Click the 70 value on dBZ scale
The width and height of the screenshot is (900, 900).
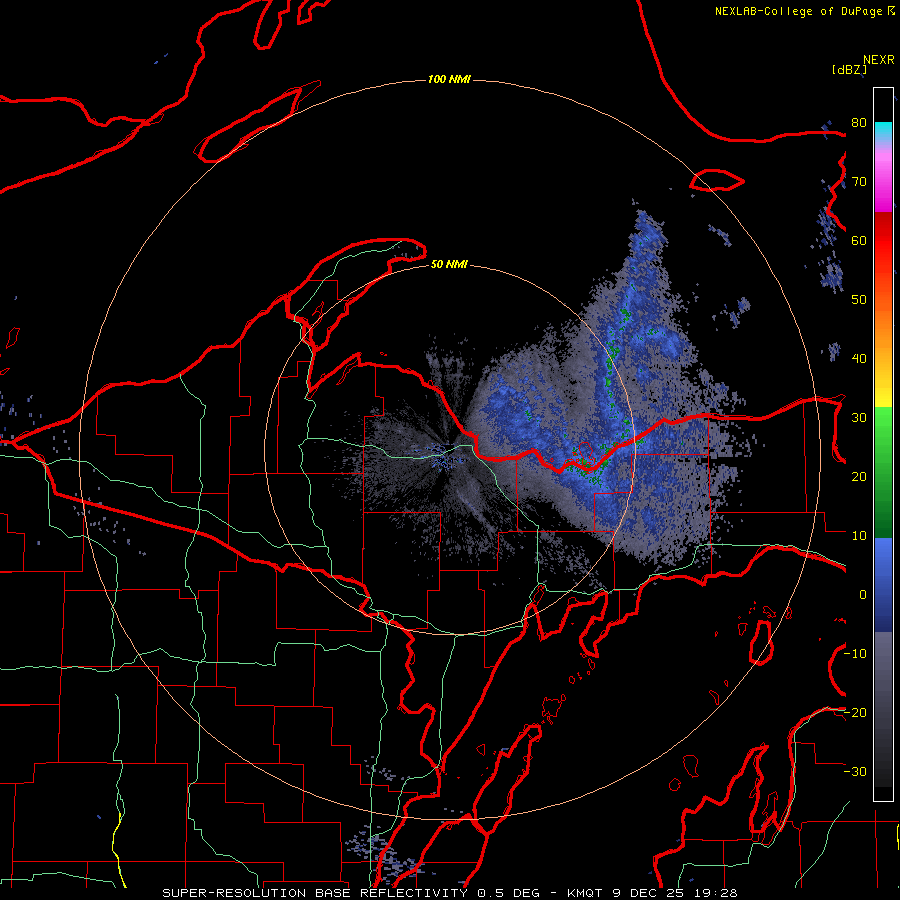point(859,182)
